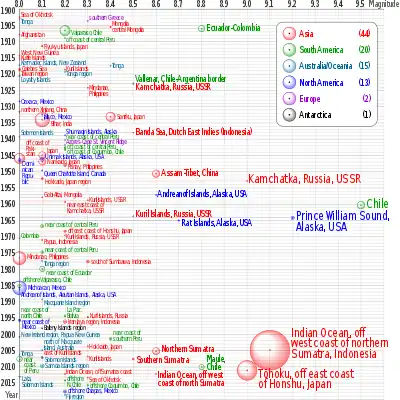Click the Prince William Sound, Alaska label
This screenshot has height=400, width=400.
342,221
